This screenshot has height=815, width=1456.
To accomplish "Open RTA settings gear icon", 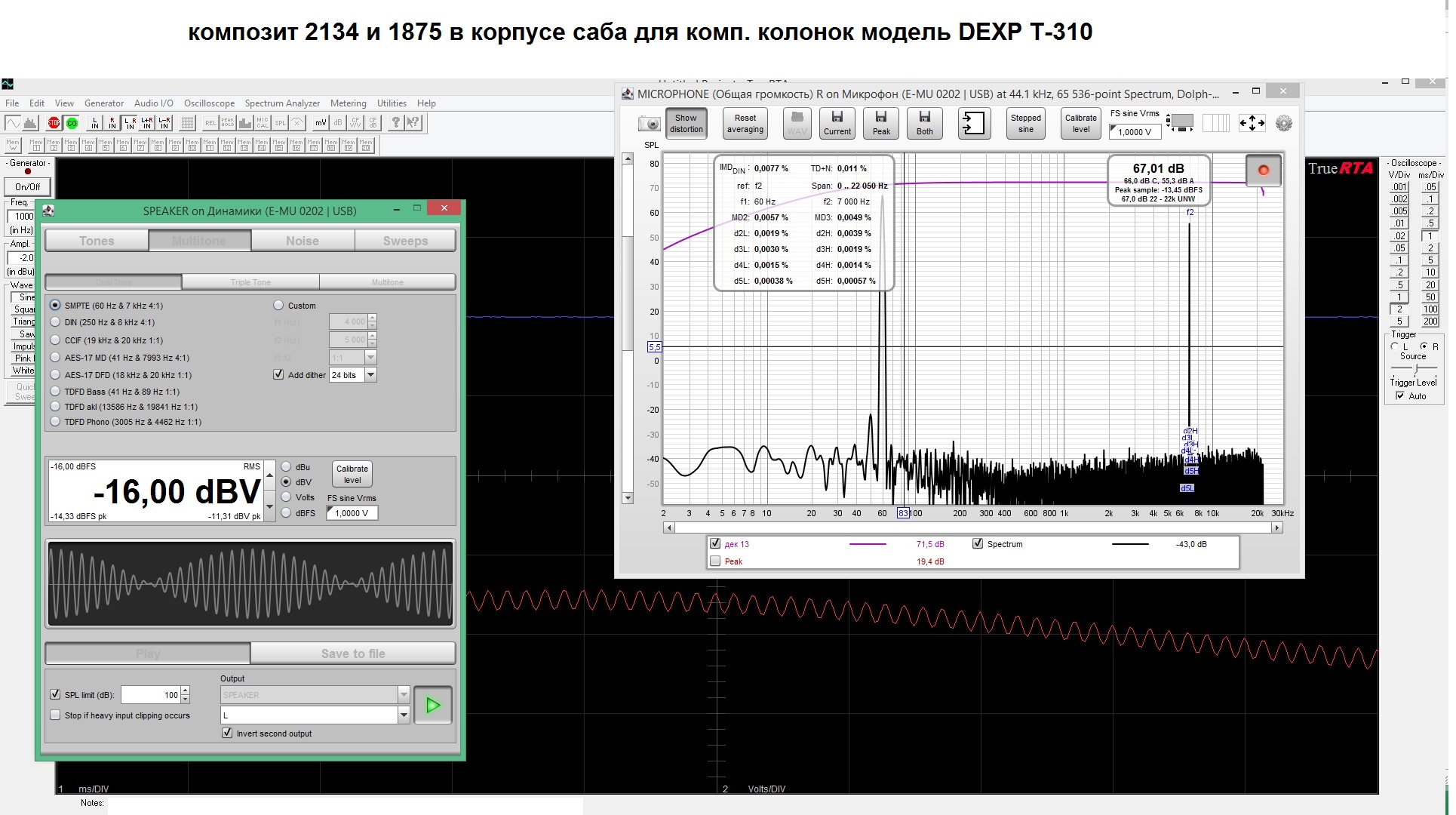I will (x=1283, y=123).
